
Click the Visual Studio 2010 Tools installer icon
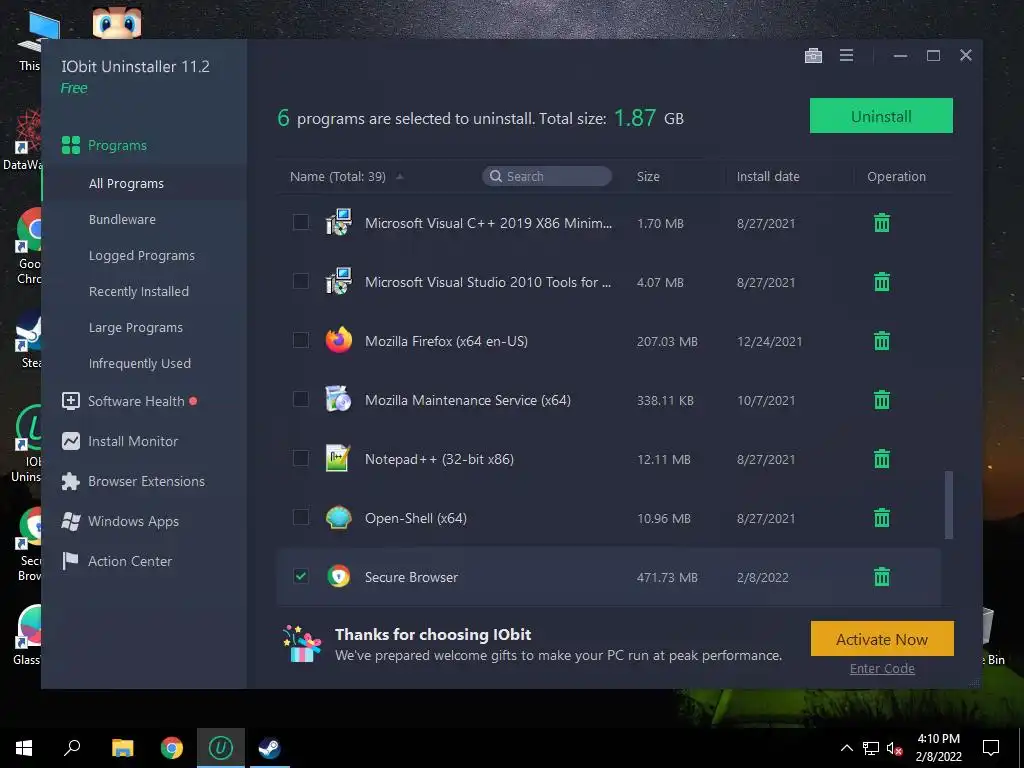tap(338, 281)
